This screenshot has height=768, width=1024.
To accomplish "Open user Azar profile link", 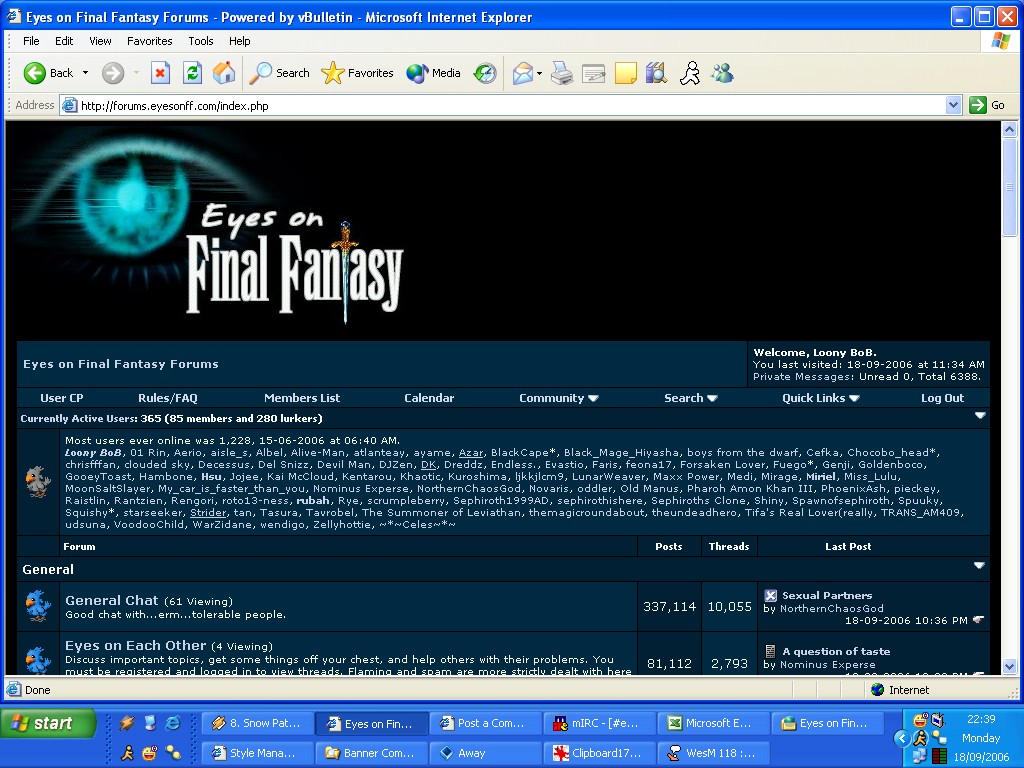I will click(x=470, y=452).
